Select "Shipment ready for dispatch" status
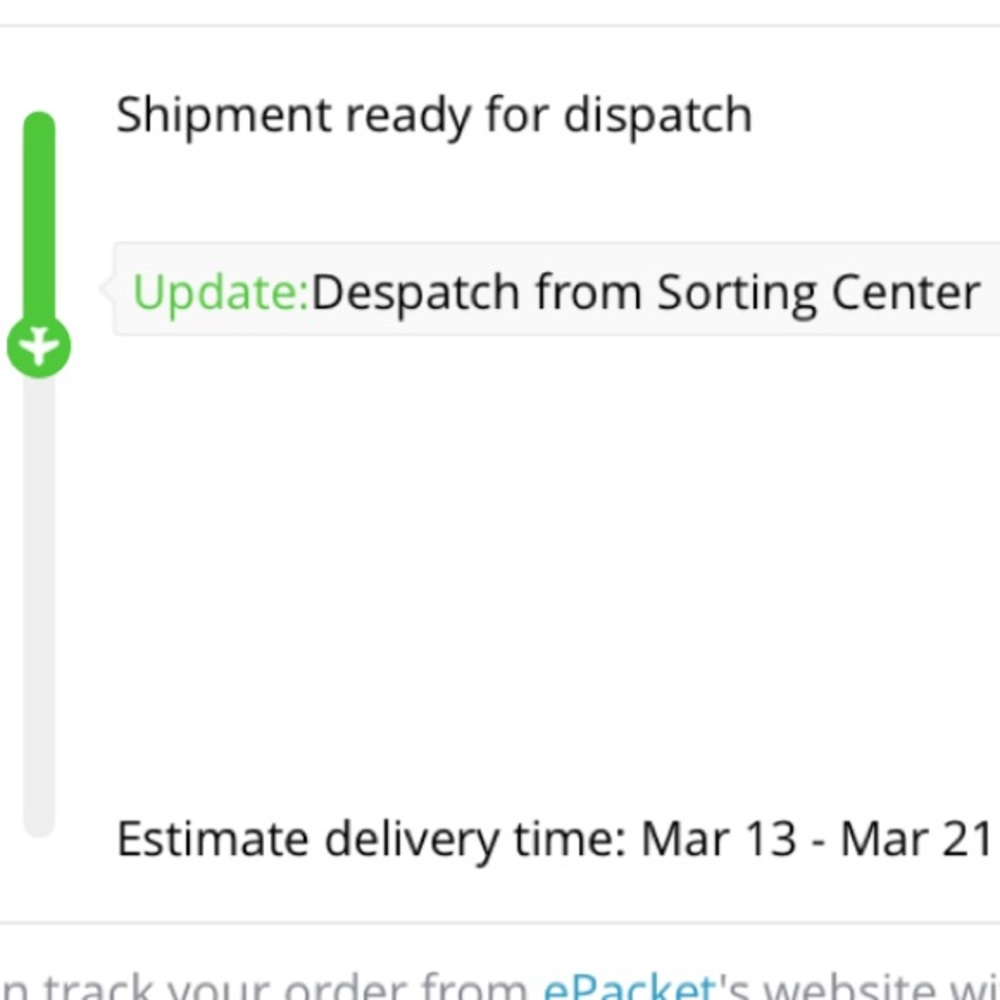 tap(434, 115)
